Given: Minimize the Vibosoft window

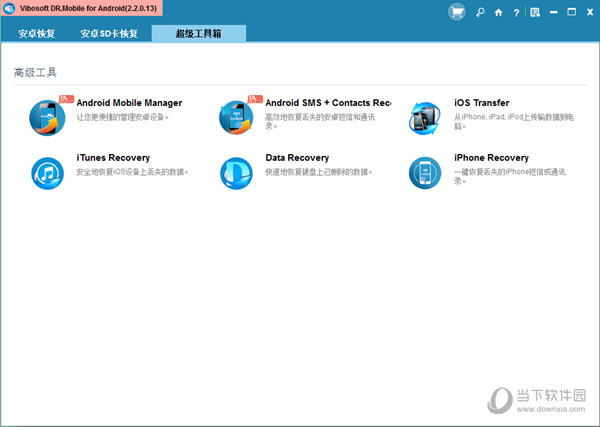Looking at the screenshot, I should point(553,13).
